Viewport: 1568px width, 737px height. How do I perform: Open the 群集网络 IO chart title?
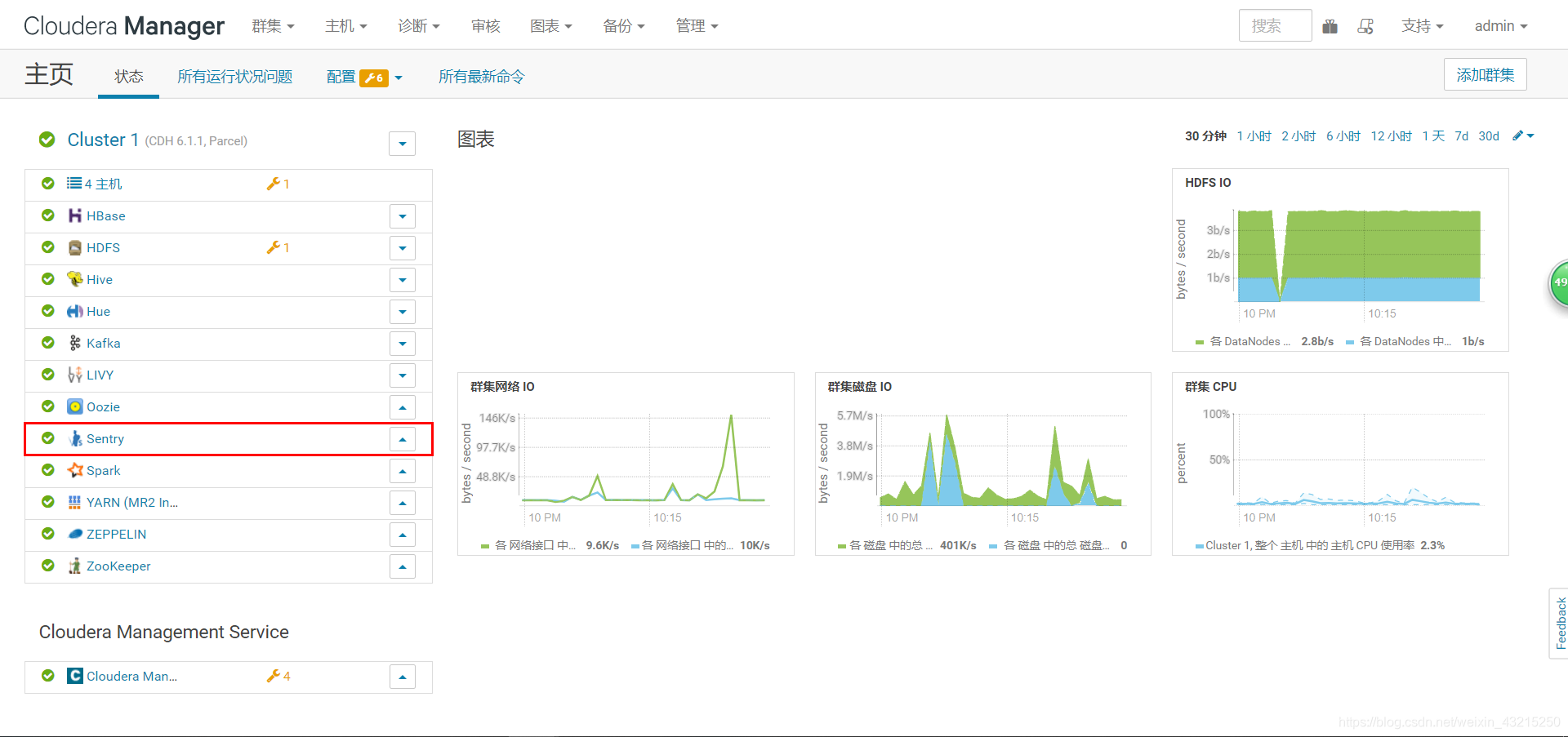[x=502, y=387]
